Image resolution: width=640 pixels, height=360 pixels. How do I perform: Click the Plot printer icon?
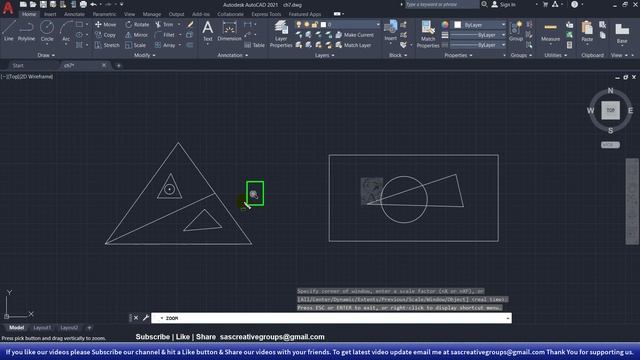pyautogui.click(x=83, y=4)
